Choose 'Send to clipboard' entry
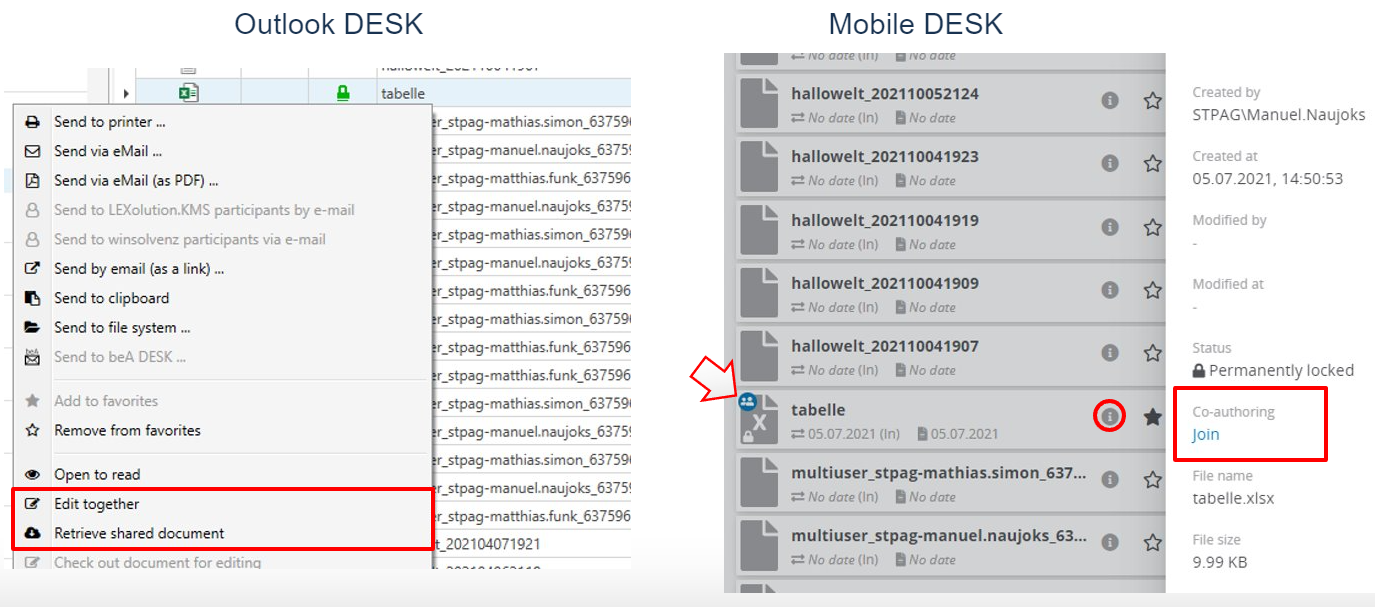The image size is (1375, 607). [112, 298]
